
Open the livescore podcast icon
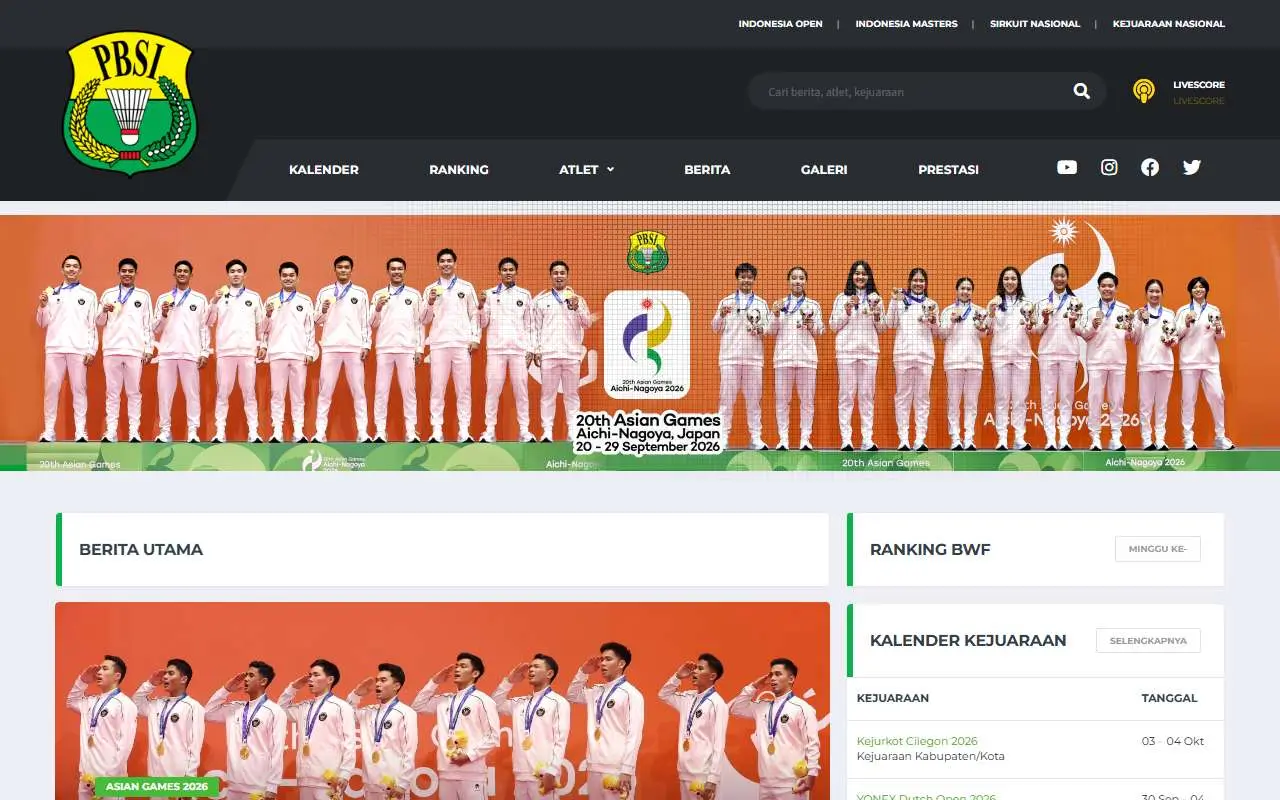click(x=1143, y=91)
